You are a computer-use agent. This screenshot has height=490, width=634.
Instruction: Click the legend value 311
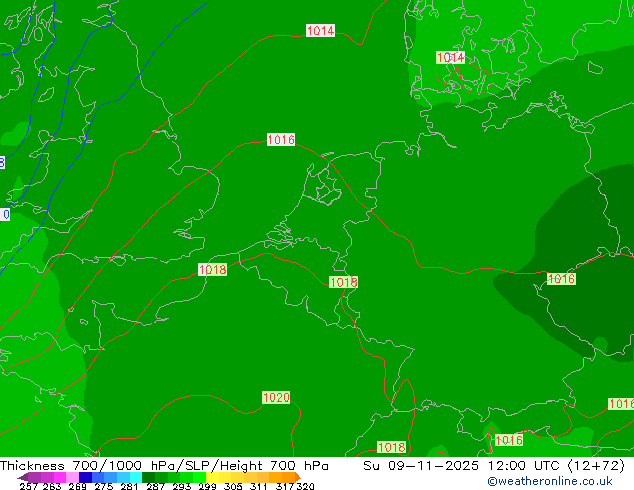click(259, 486)
